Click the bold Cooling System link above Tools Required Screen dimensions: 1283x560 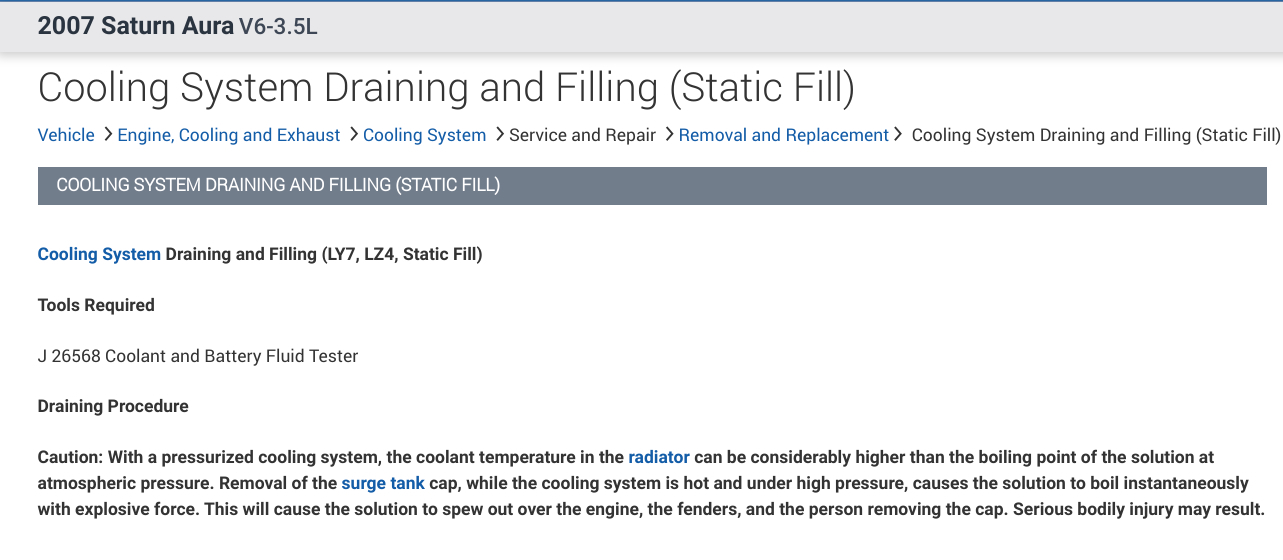click(99, 254)
